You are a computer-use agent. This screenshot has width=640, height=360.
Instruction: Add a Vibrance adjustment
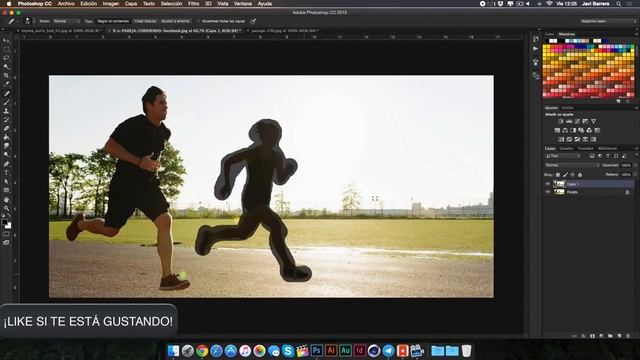(593, 121)
